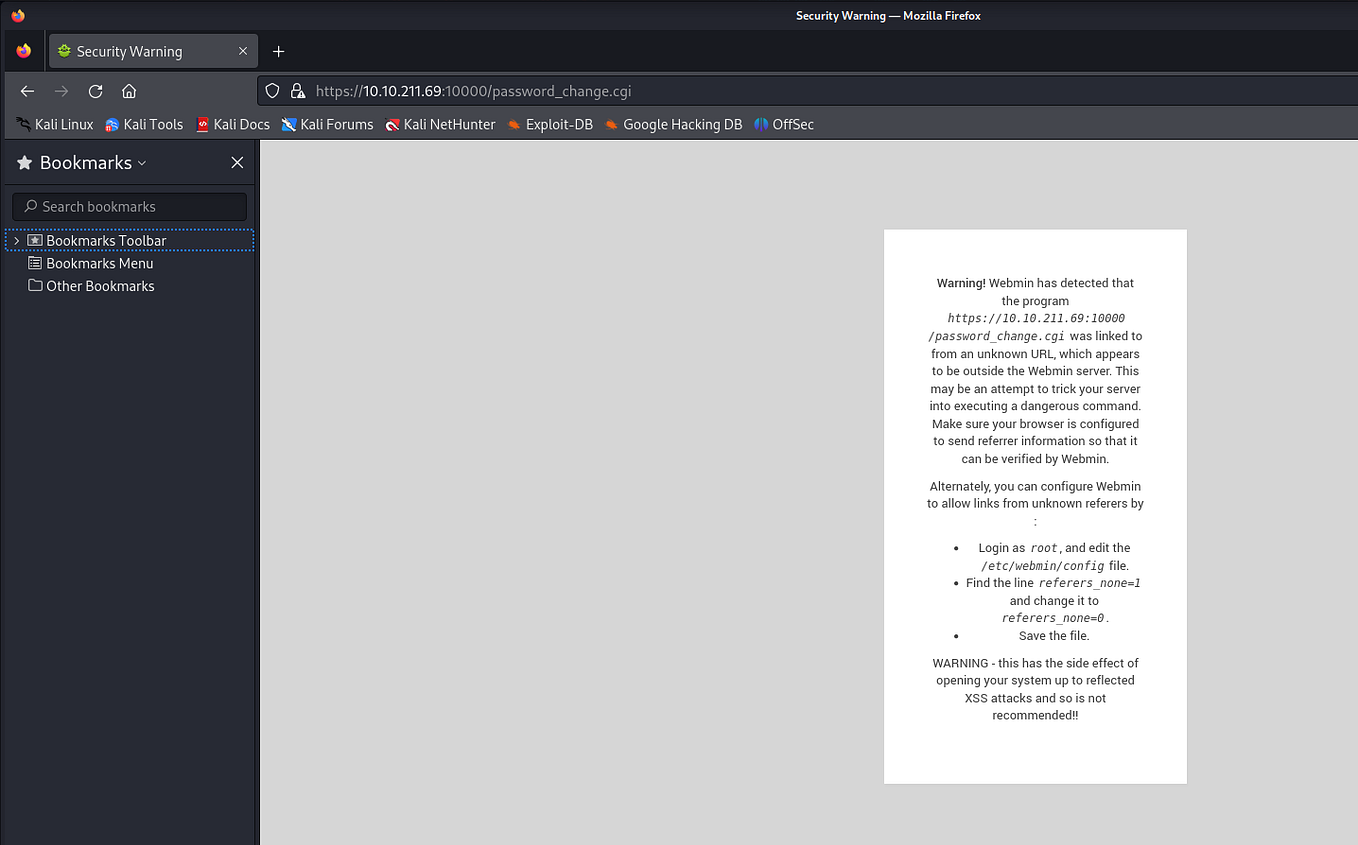Open the Kali NetHunter bookmark
The width and height of the screenshot is (1358, 845).
click(440, 124)
